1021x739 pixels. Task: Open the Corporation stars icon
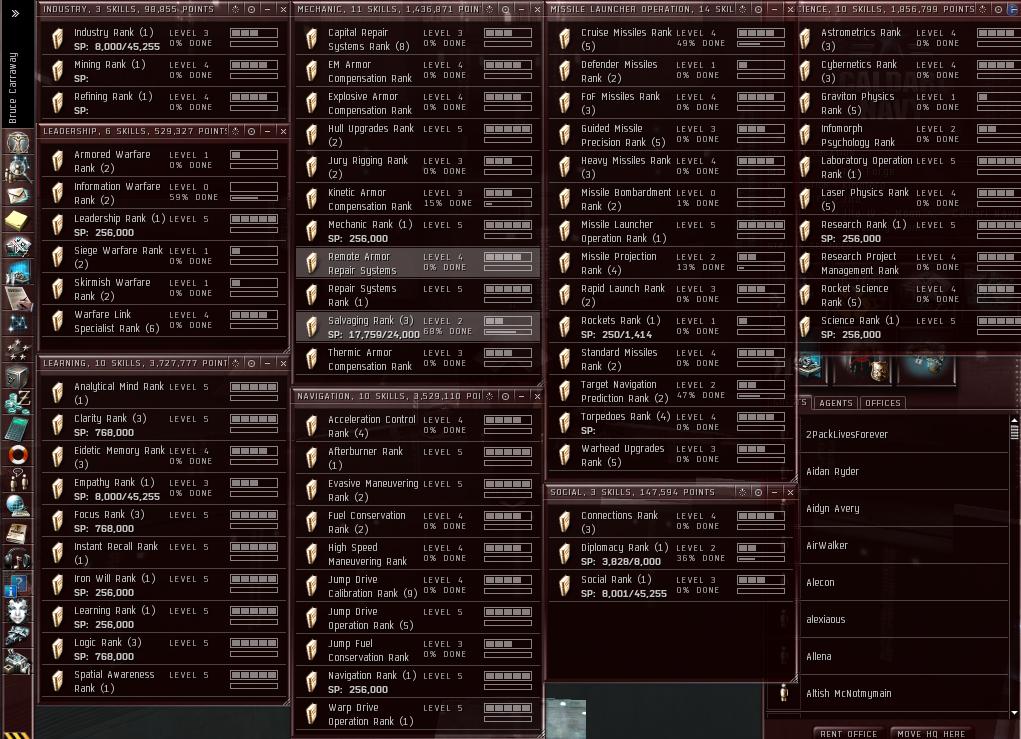[18, 350]
